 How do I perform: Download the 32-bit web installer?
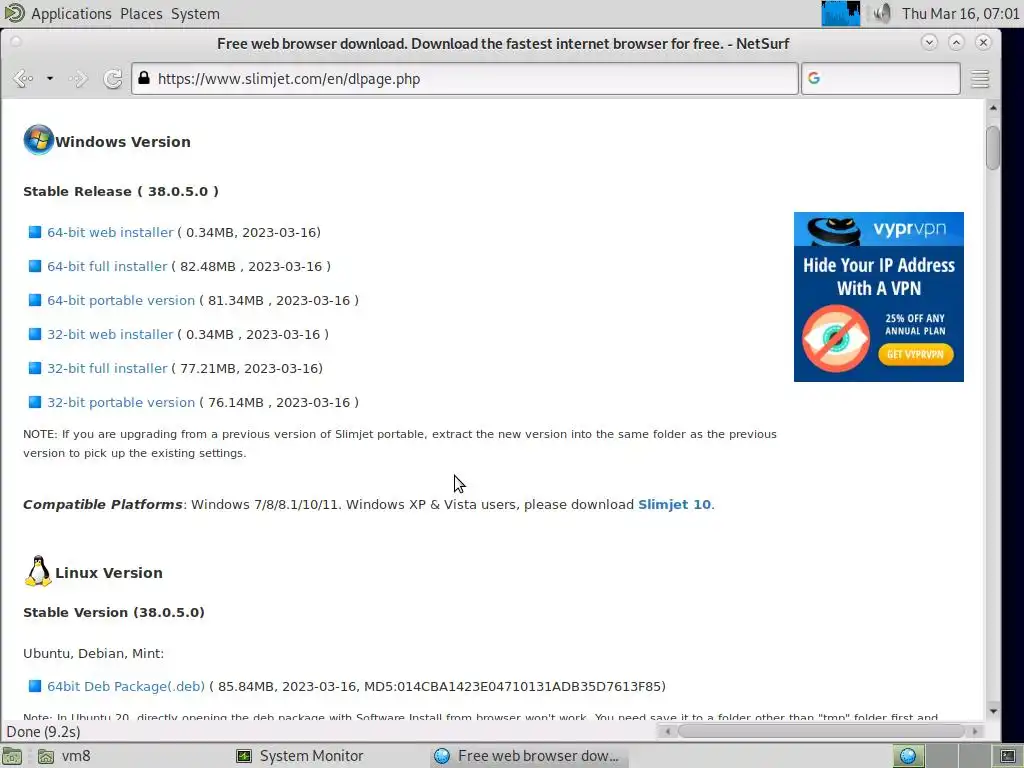110,334
